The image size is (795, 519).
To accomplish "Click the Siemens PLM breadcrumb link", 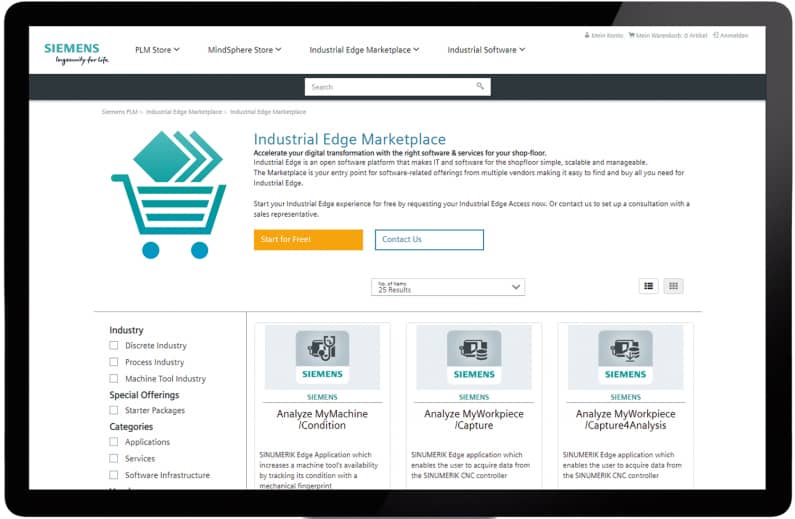I will pos(119,112).
